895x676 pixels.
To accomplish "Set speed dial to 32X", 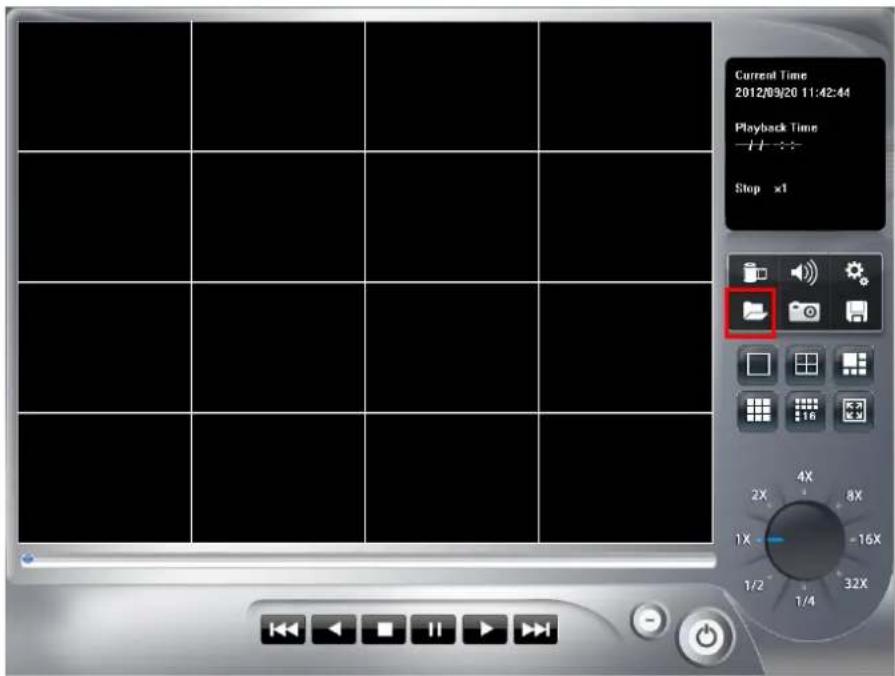I will (x=856, y=584).
